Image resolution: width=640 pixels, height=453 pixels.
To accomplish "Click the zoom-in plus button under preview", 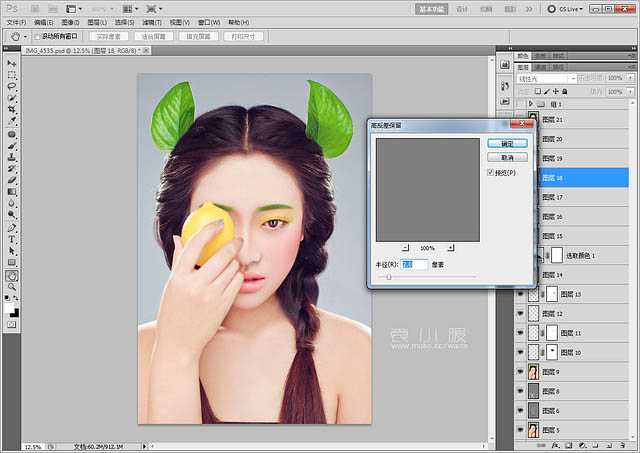I will [x=451, y=247].
